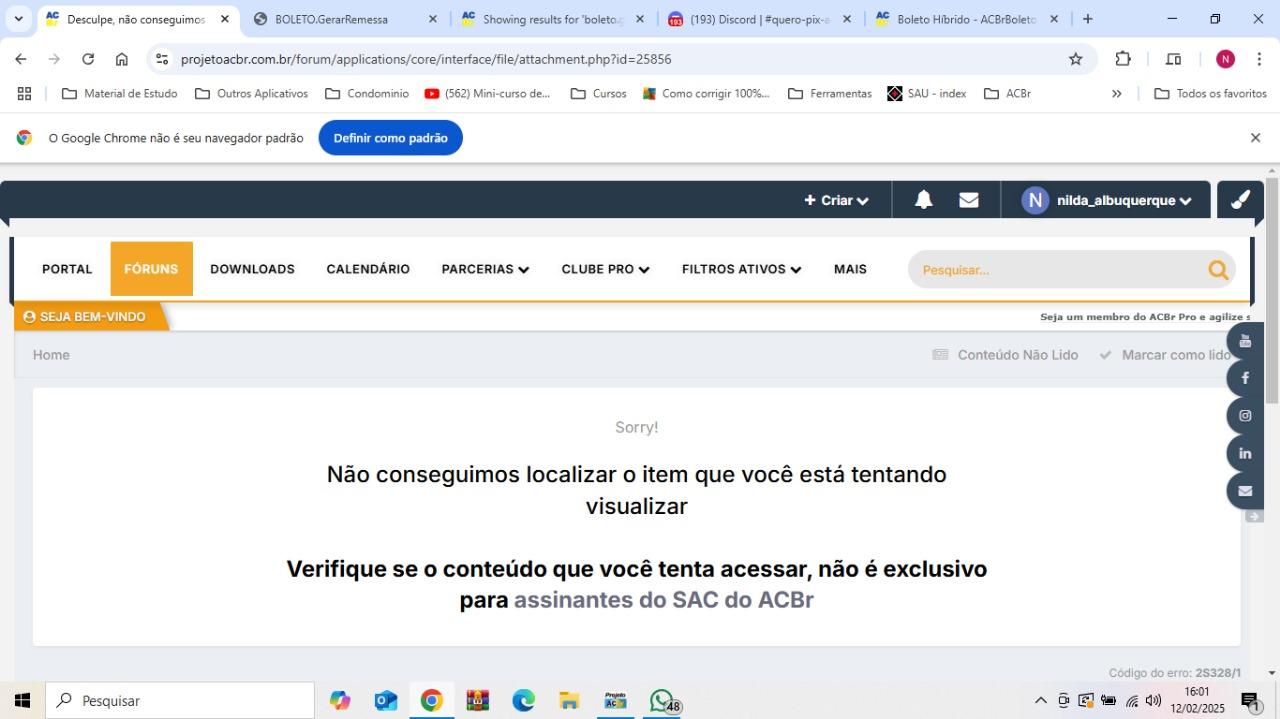This screenshot has height=719, width=1280.
Task: Click the orange search magnifier icon
Action: click(1217, 270)
